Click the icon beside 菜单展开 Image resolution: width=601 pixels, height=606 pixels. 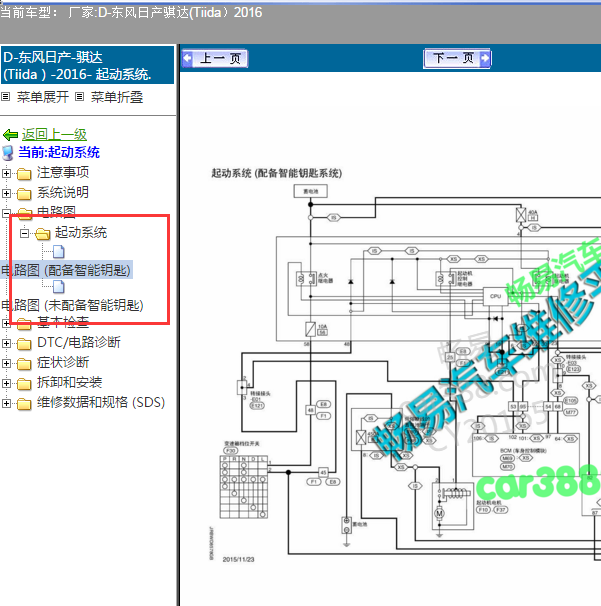[x=5, y=96]
